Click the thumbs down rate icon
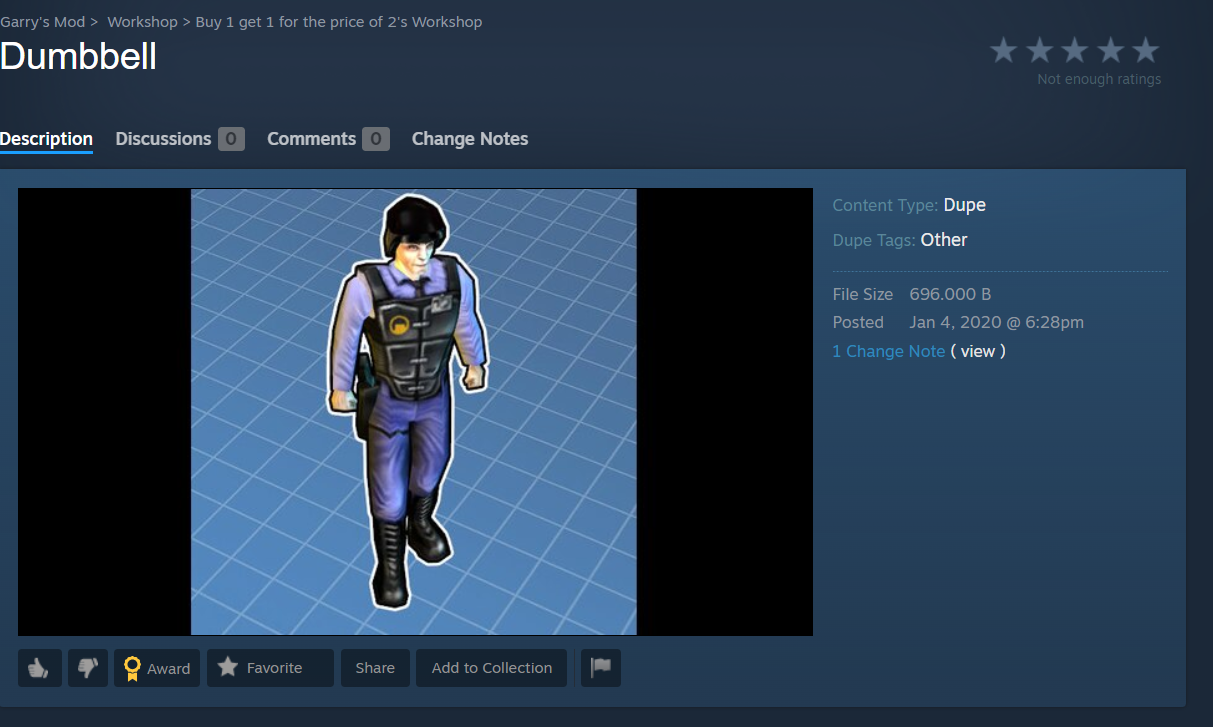The height and width of the screenshot is (727, 1213). tap(88, 668)
